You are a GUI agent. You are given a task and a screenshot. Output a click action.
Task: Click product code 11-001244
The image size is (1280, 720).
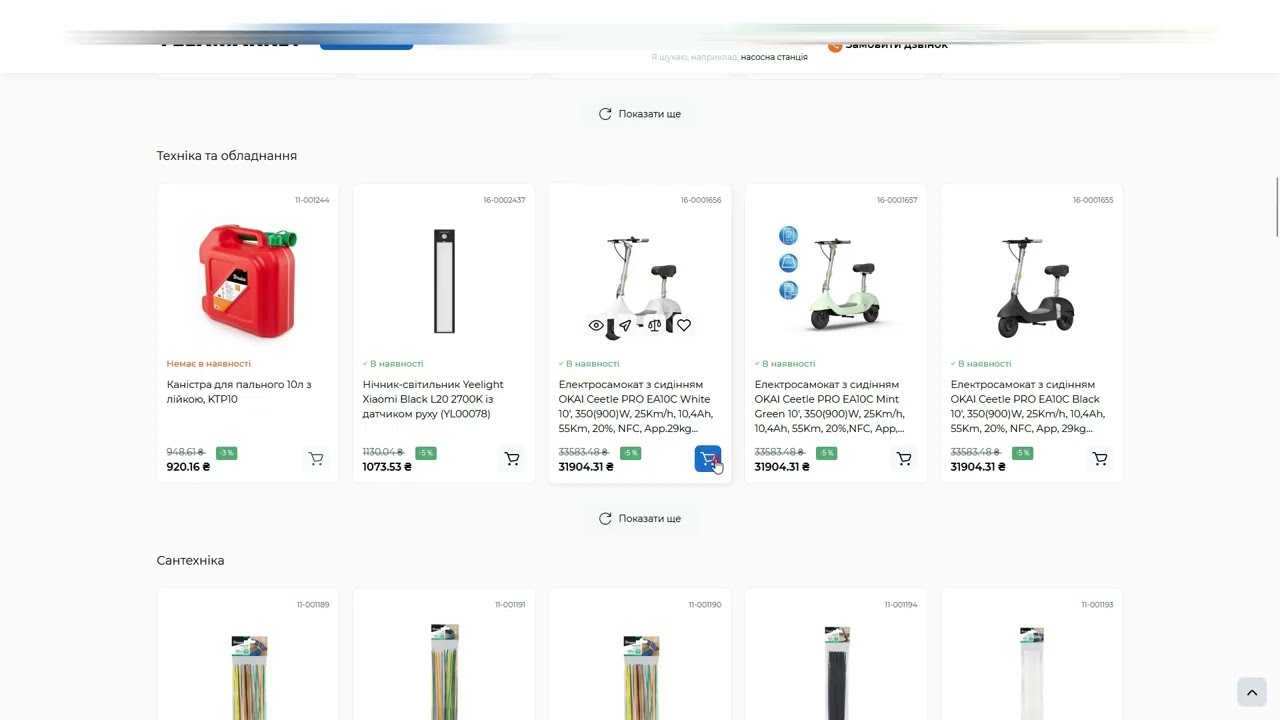312,200
